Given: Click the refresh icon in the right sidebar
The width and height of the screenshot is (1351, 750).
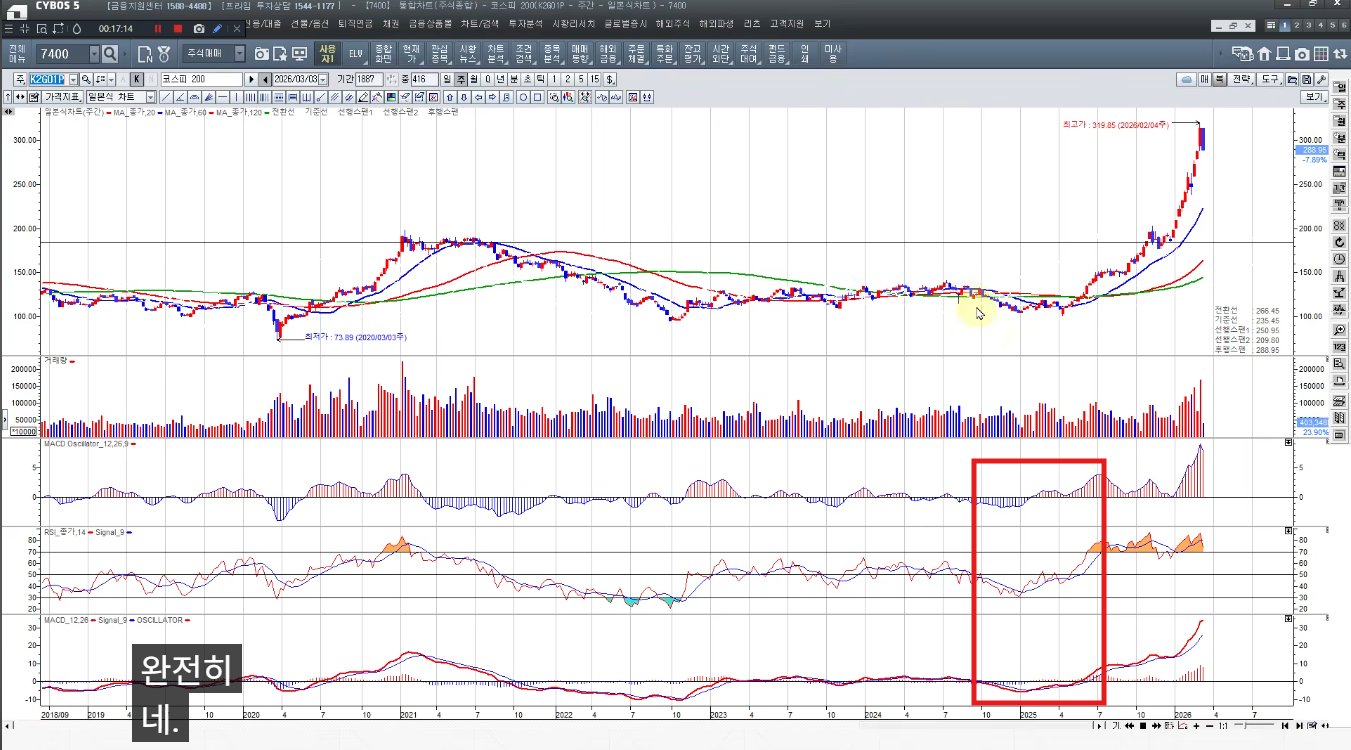Looking at the screenshot, I should tap(1339, 242).
